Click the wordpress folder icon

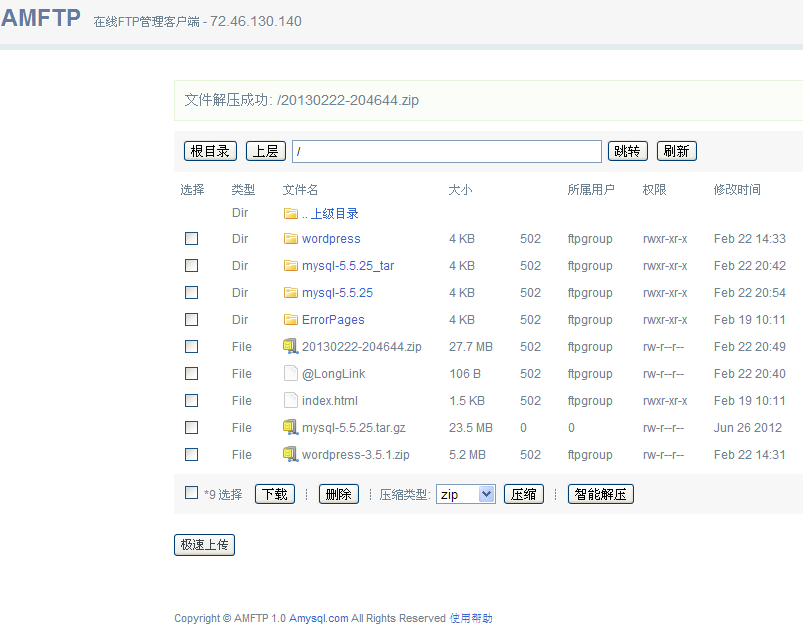pyautogui.click(x=291, y=239)
